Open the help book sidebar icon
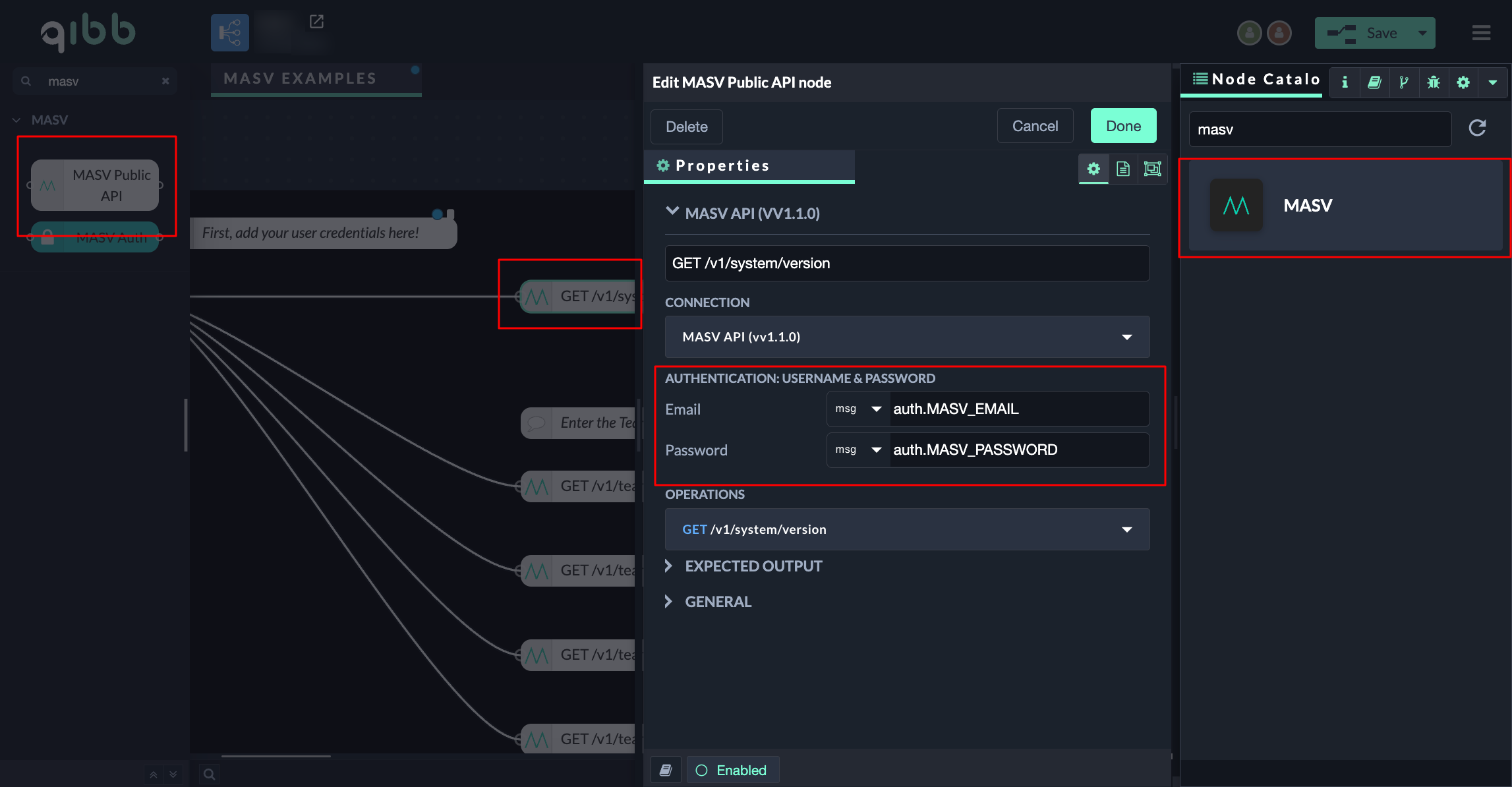The image size is (1512, 787). (1374, 82)
